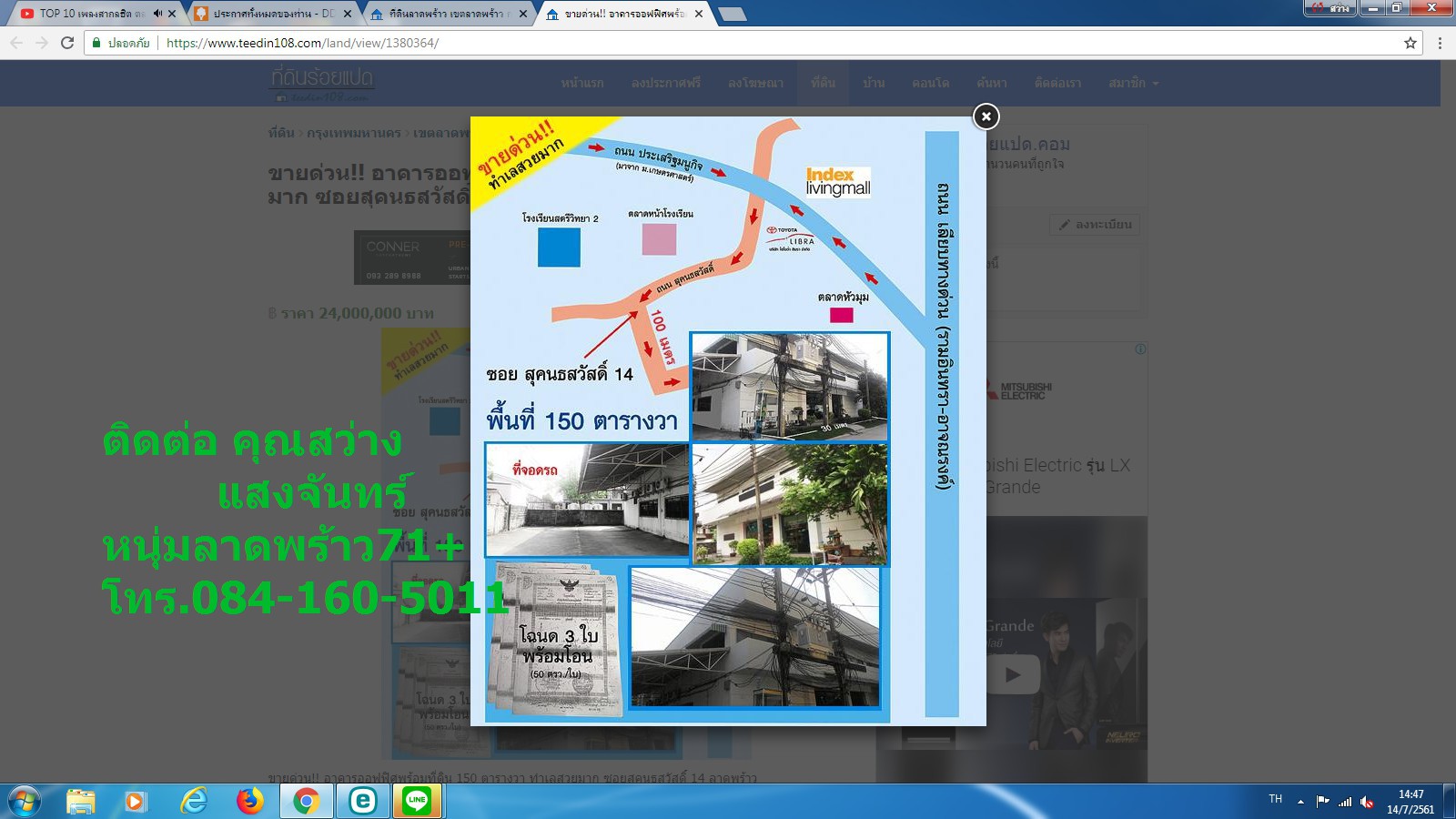Open network signal icon in tray
Image resolution: width=1456 pixels, height=819 pixels.
coord(1345,802)
